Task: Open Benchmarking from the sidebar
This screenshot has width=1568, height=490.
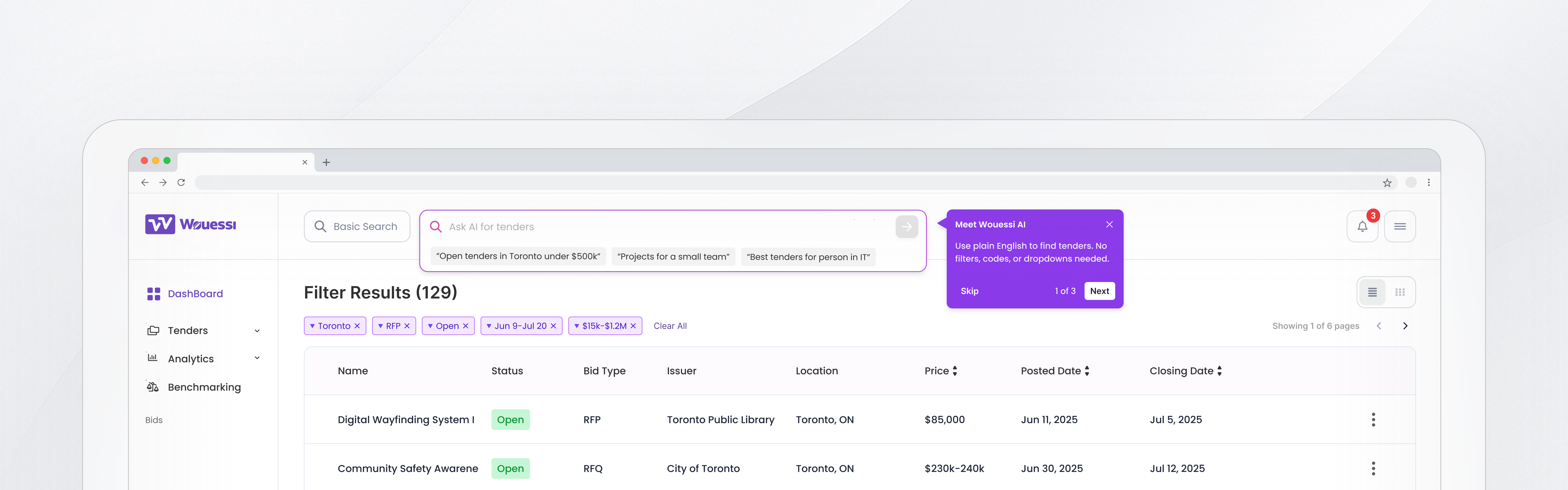Action: [204, 387]
